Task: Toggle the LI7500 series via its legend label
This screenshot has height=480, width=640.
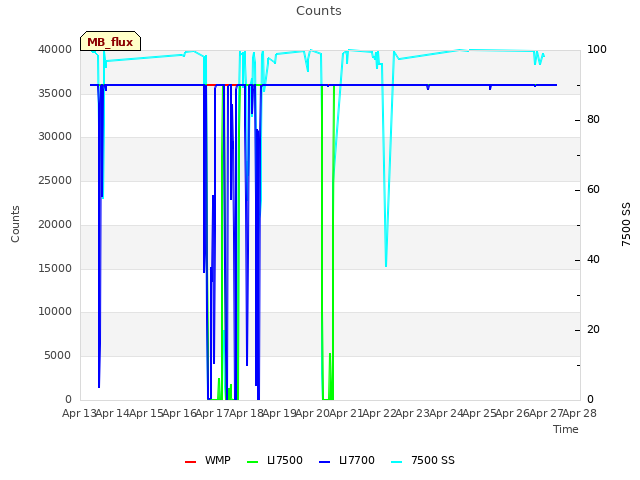Action: [x=285, y=460]
